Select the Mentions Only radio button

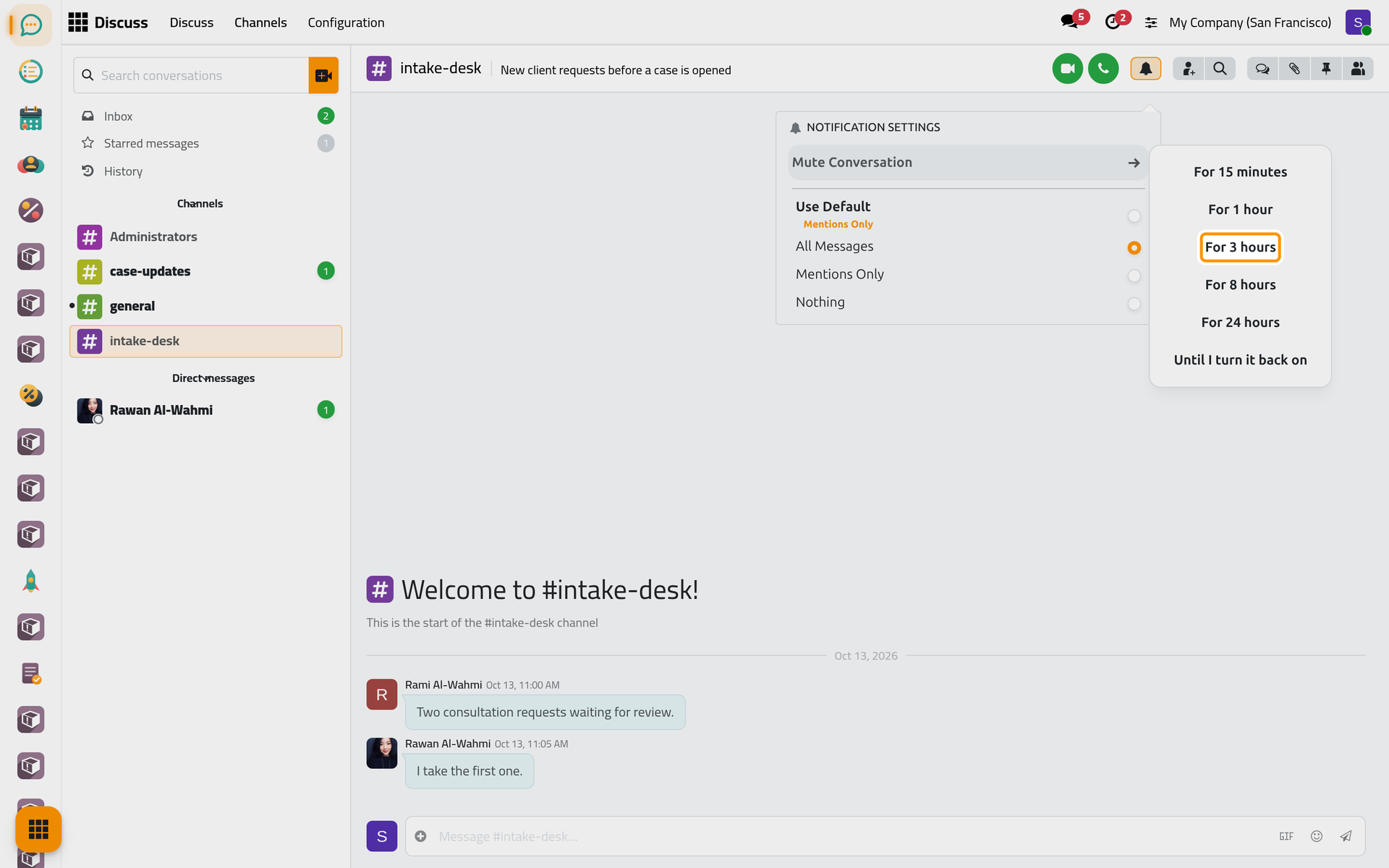1134,276
